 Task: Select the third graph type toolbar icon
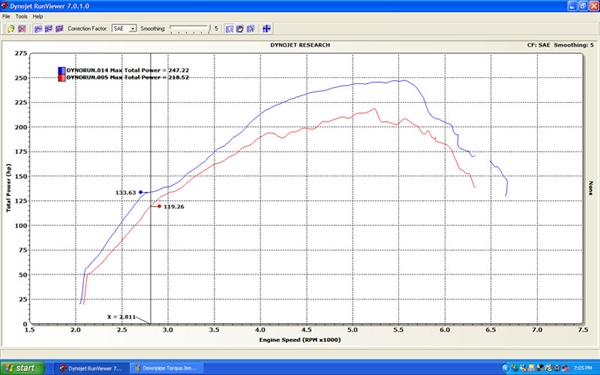coord(59,29)
